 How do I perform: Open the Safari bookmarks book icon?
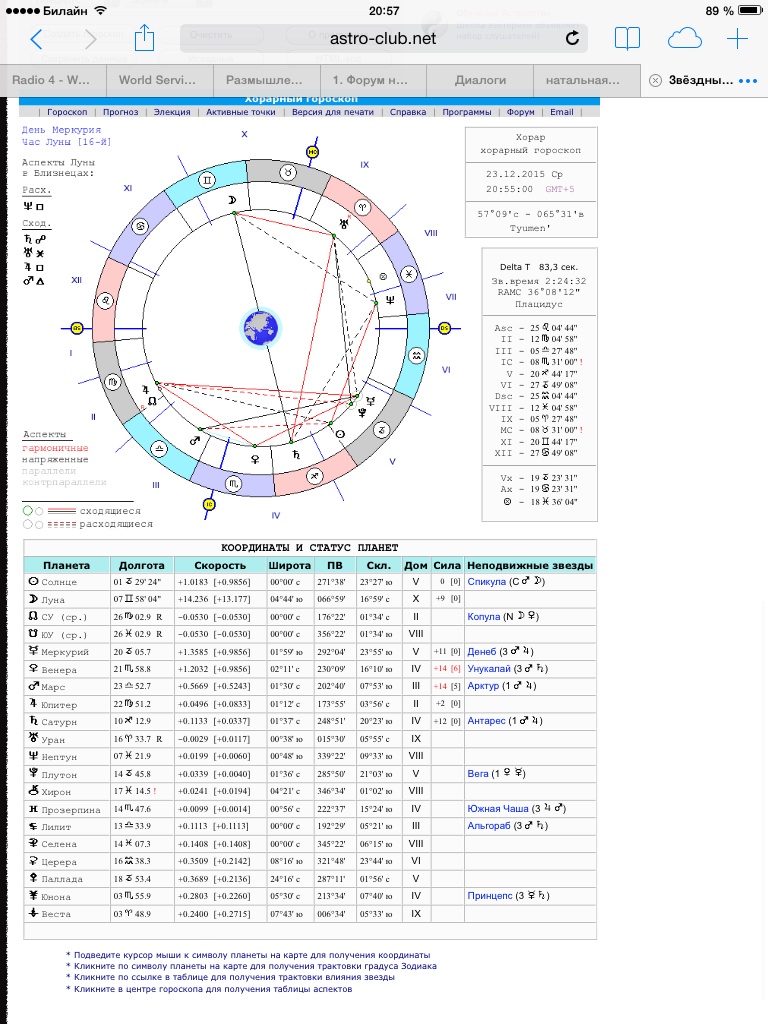[627, 39]
